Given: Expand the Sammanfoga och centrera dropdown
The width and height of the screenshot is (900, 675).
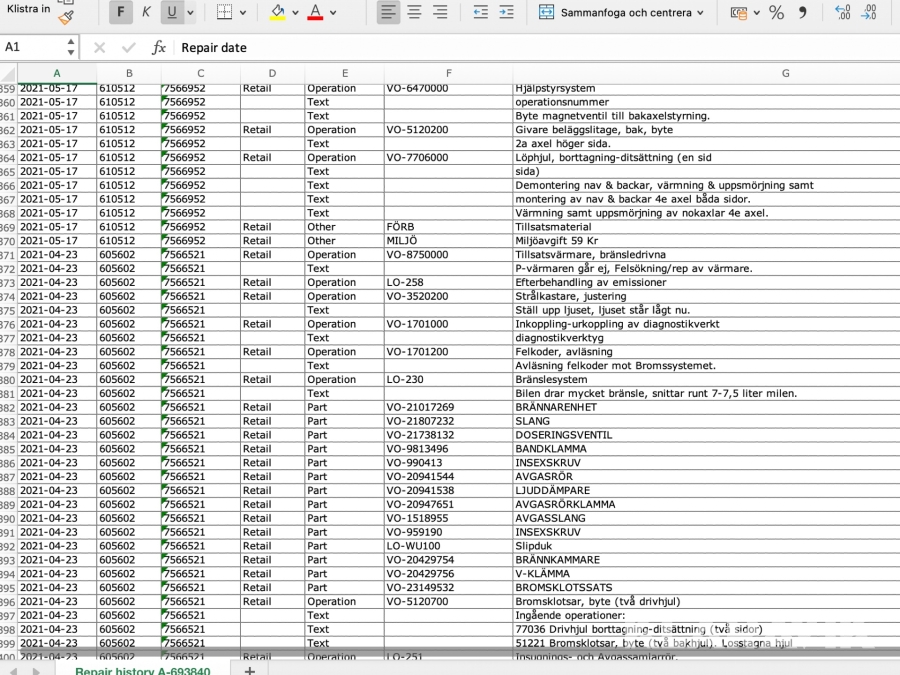Looking at the screenshot, I should coord(700,13).
